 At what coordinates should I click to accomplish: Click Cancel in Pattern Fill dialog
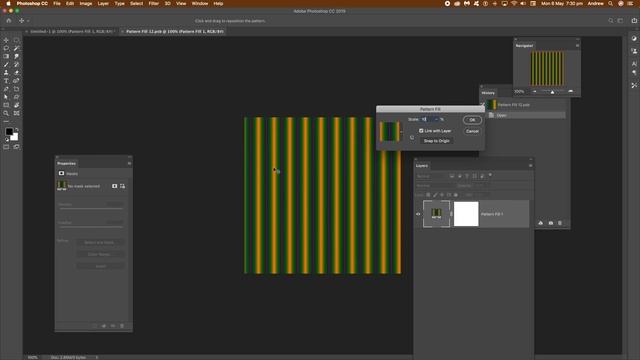(472, 131)
